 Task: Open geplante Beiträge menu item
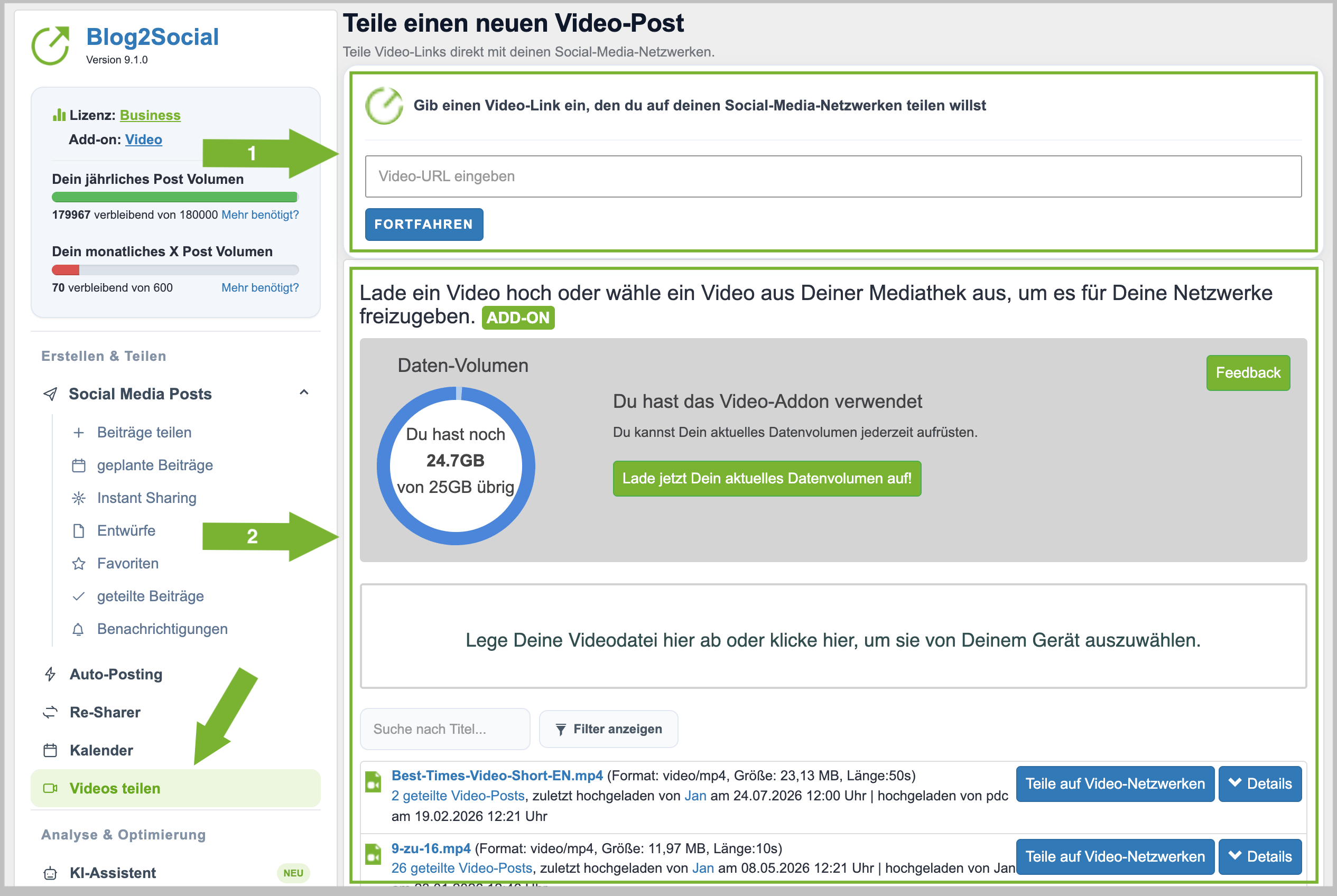point(155,465)
